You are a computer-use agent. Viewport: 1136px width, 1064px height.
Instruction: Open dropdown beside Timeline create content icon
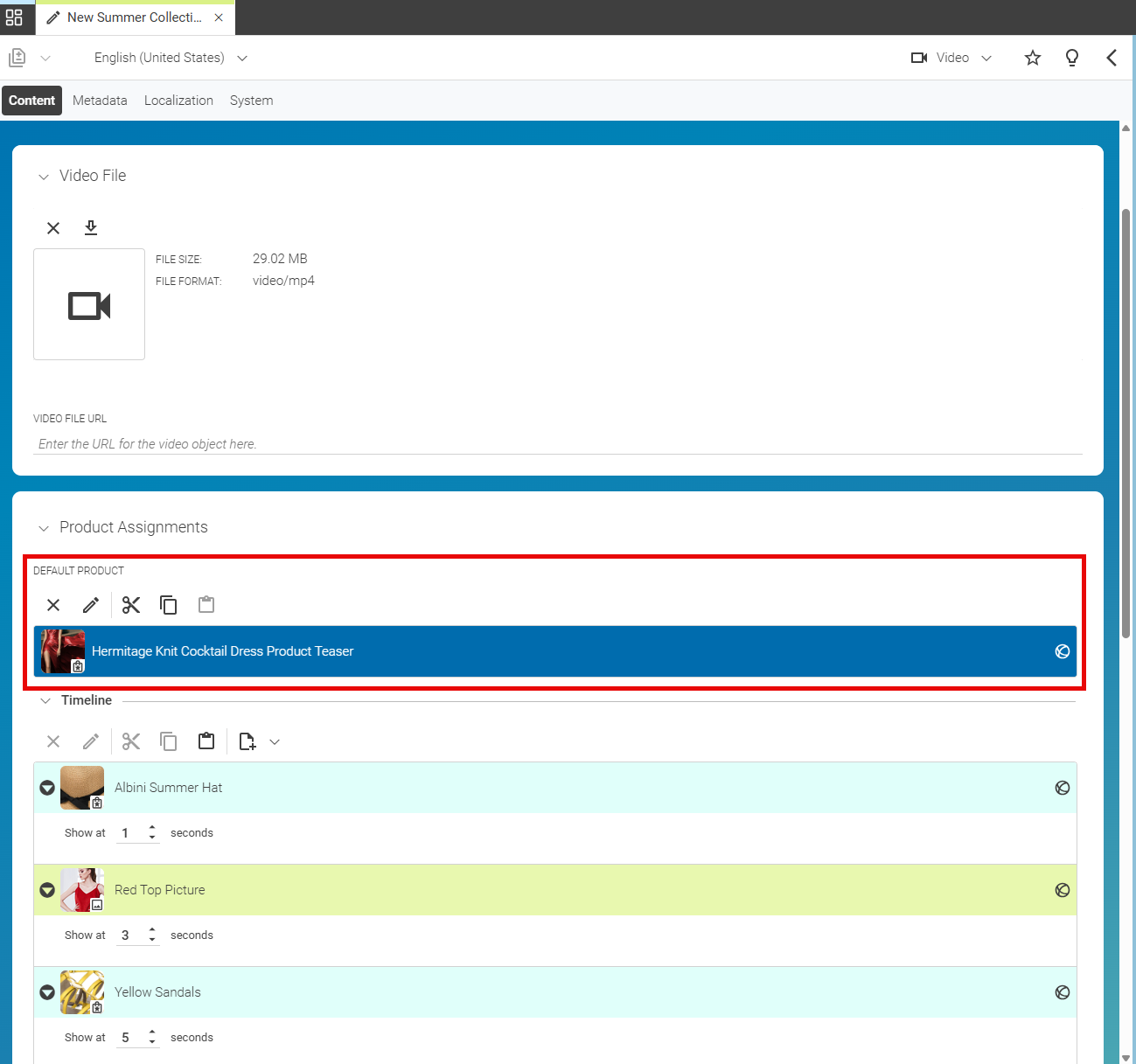point(275,742)
